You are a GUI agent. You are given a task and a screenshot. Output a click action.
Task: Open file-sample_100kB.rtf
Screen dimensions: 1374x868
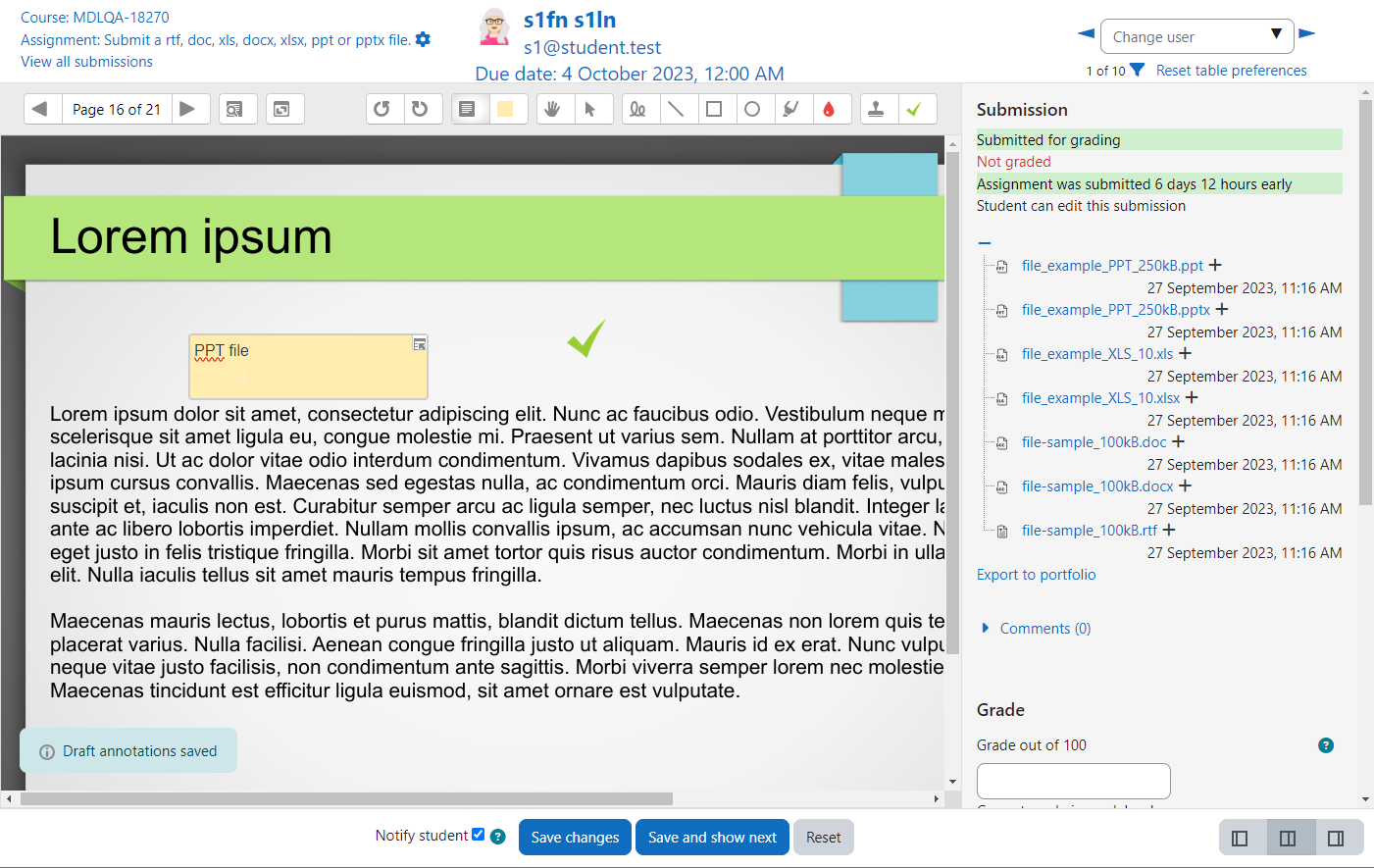1090,531
